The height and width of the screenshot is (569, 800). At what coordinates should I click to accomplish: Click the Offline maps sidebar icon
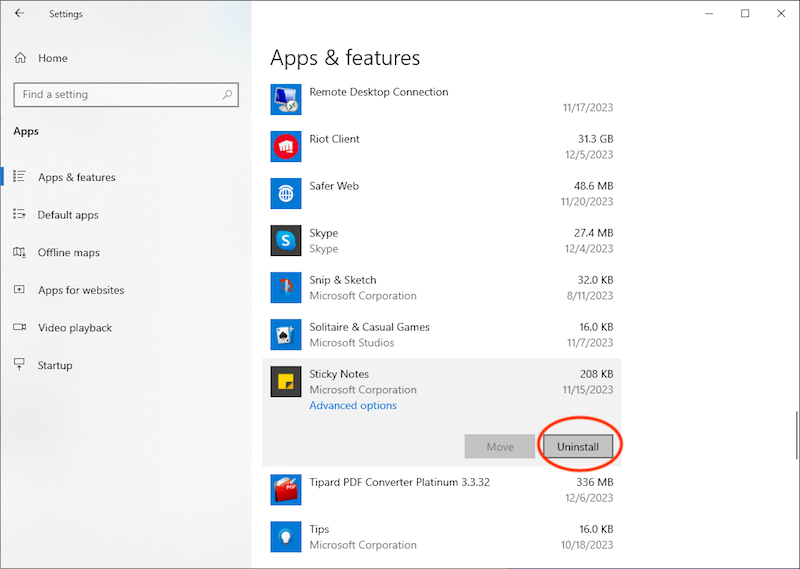(x=19, y=252)
